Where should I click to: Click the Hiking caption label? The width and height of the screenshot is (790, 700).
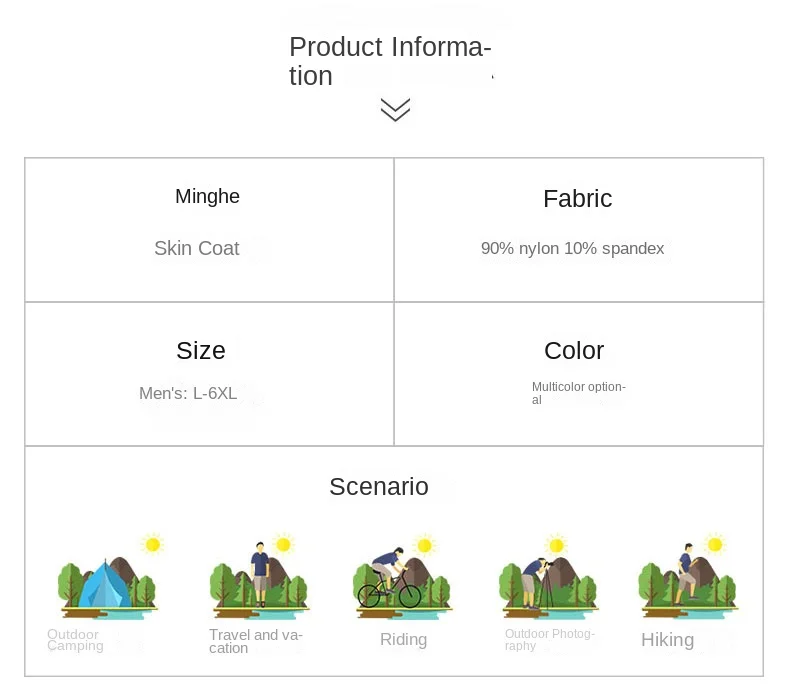[668, 640]
